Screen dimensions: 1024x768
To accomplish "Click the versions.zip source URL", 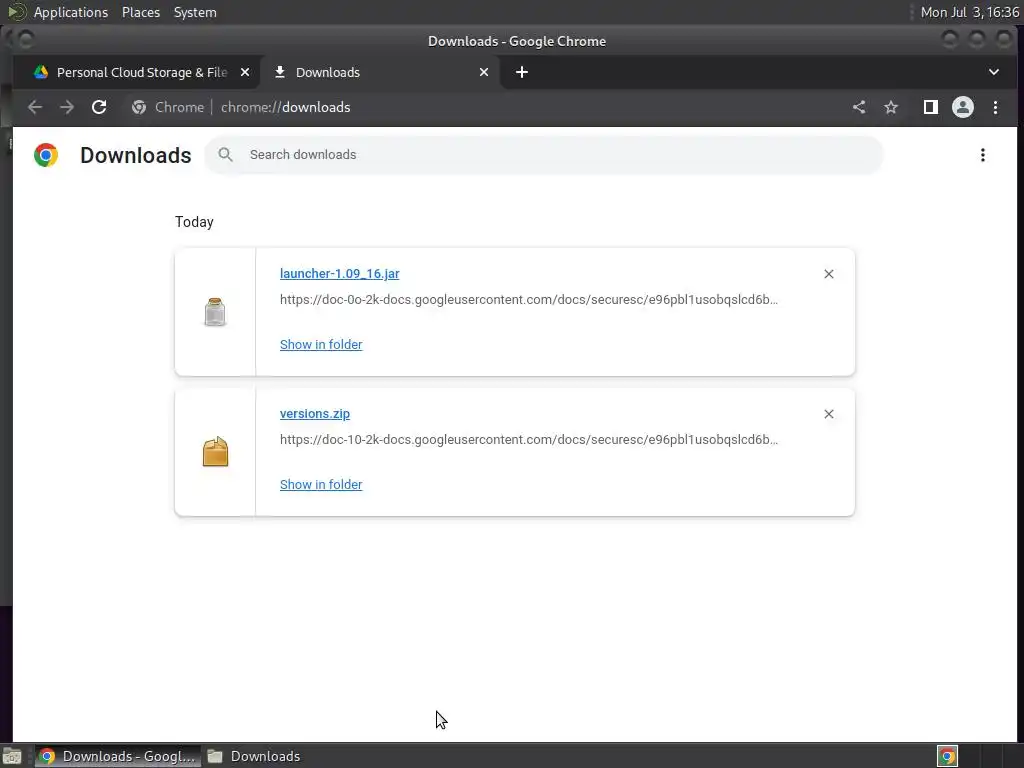I will pyautogui.click(x=529, y=440).
